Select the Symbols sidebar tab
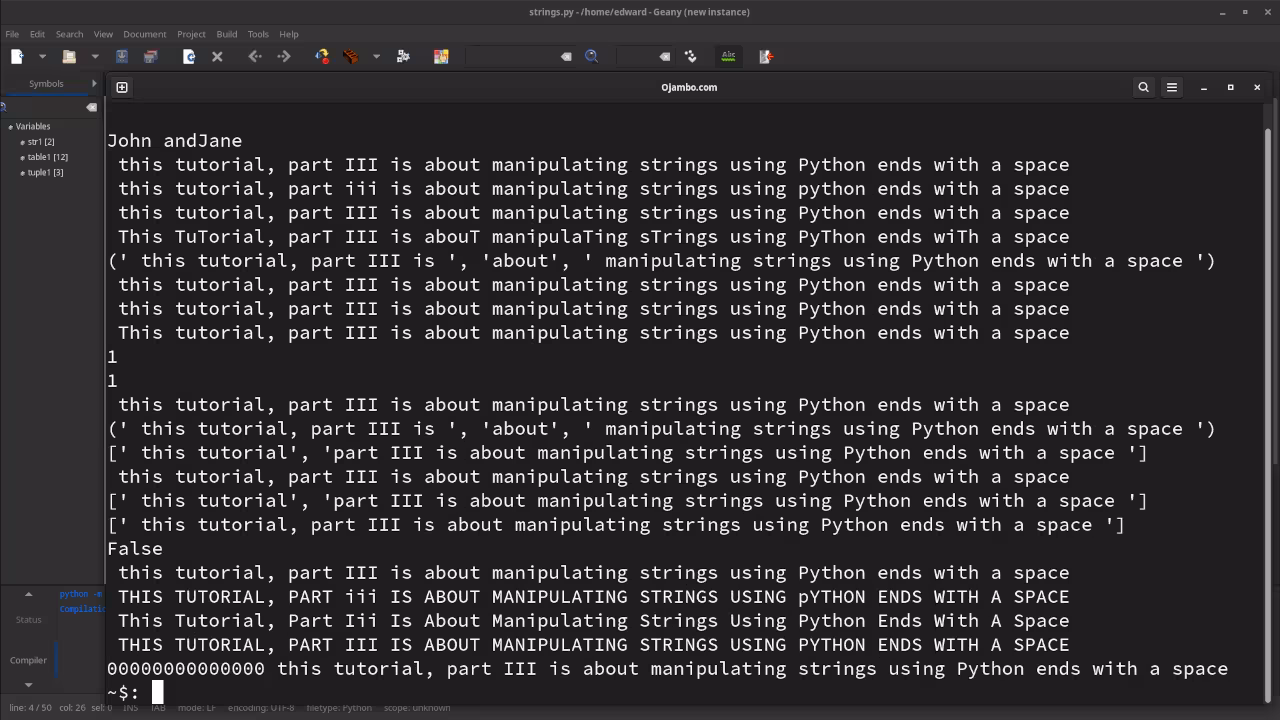Viewport: 1280px width, 720px height. point(46,84)
